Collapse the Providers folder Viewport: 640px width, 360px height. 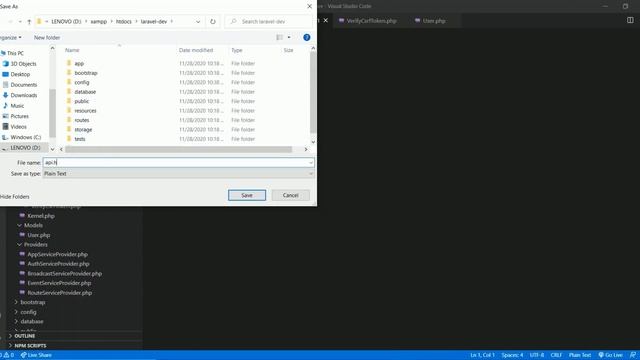coord(36,244)
